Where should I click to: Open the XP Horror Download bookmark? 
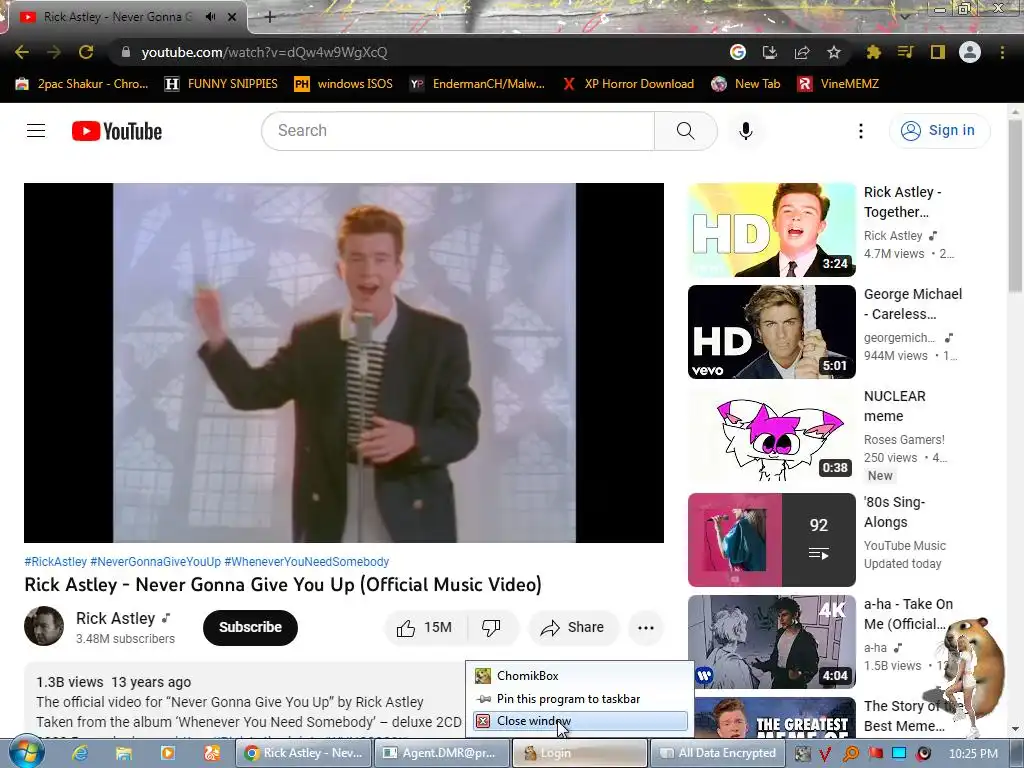click(x=628, y=84)
